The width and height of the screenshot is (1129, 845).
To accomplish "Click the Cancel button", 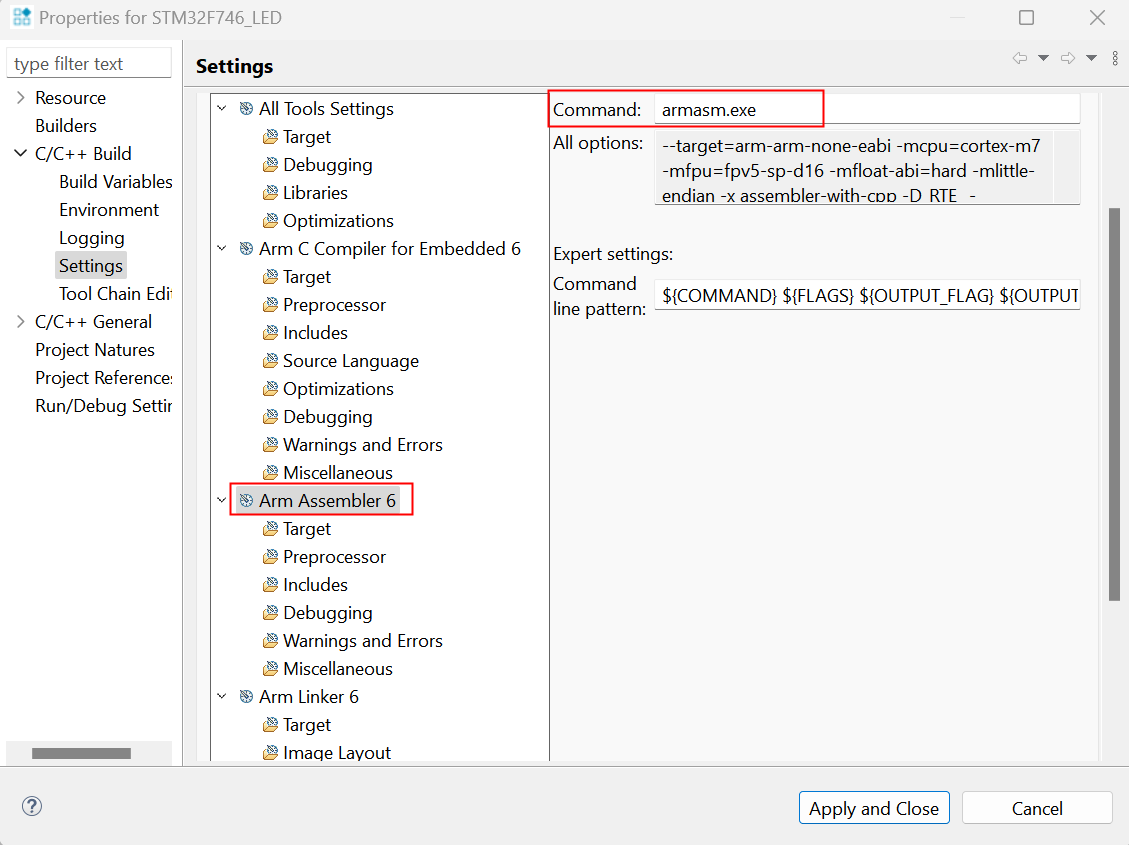I will pos(1037,808).
